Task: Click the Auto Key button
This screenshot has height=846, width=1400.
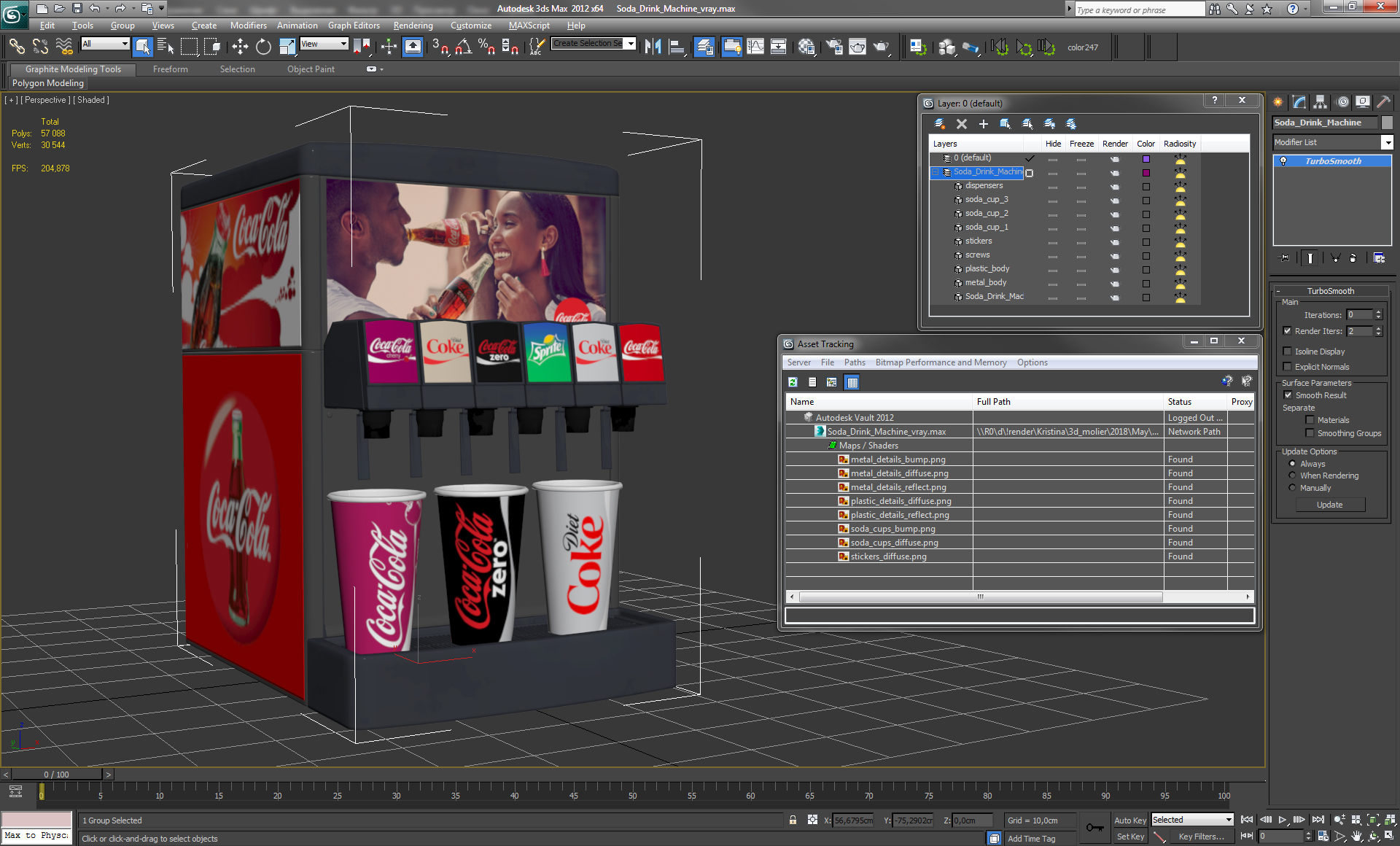Action: pos(1129,820)
